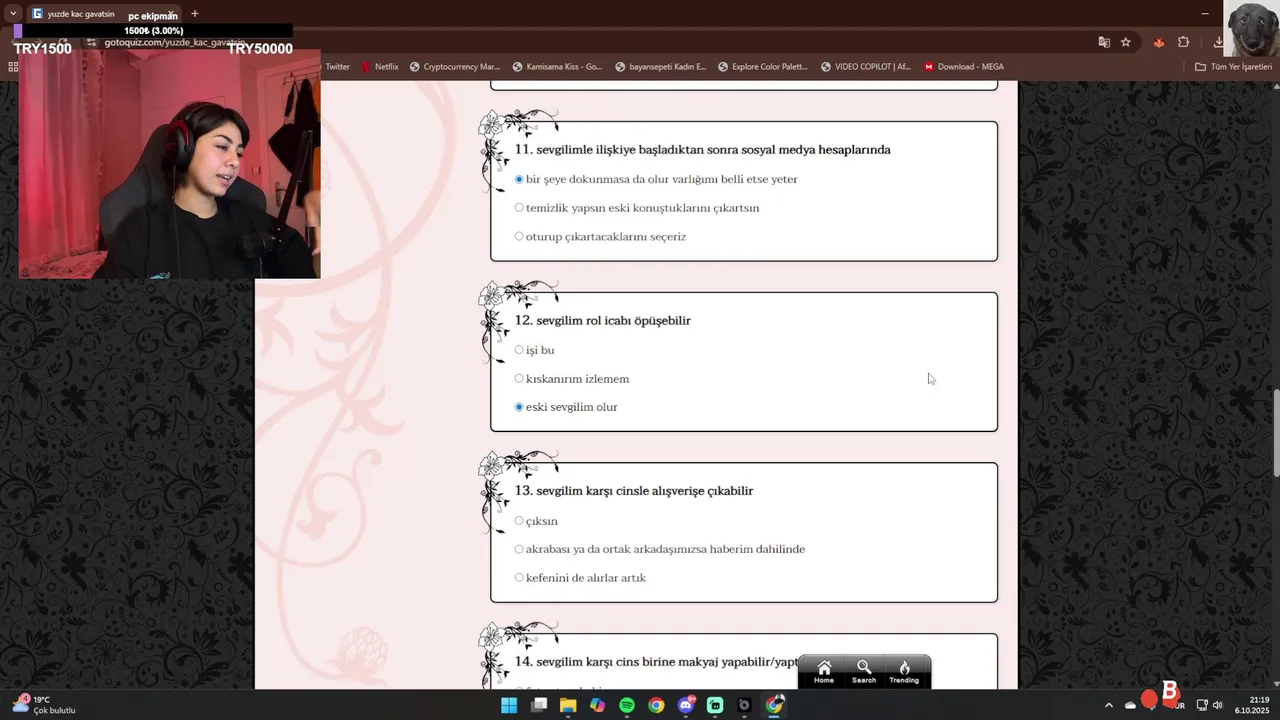Show hidden system tray icons
Image resolution: width=1280 pixels, height=720 pixels.
1108,705
